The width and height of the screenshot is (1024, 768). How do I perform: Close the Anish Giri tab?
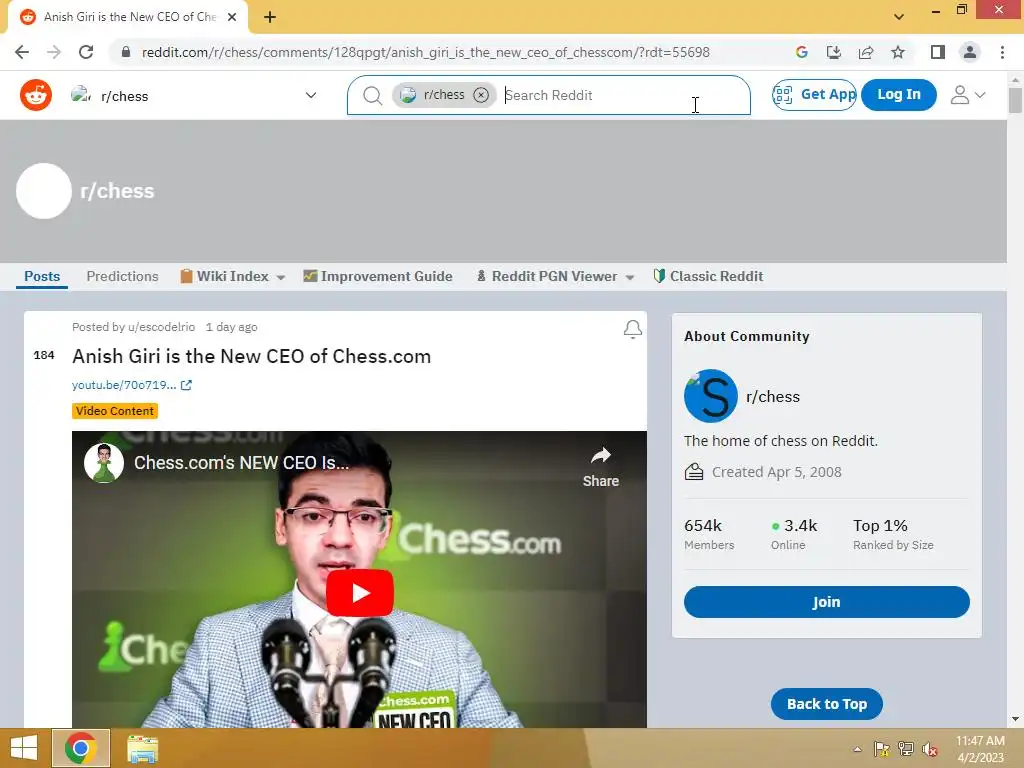click(232, 17)
